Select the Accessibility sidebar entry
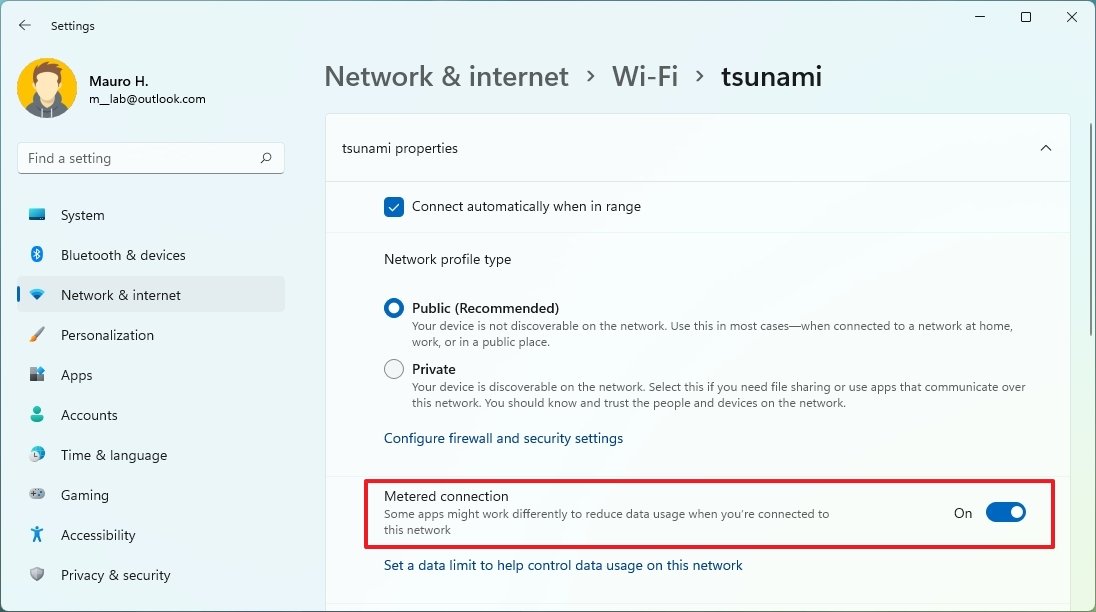1096x612 pixels. point(37,535)
